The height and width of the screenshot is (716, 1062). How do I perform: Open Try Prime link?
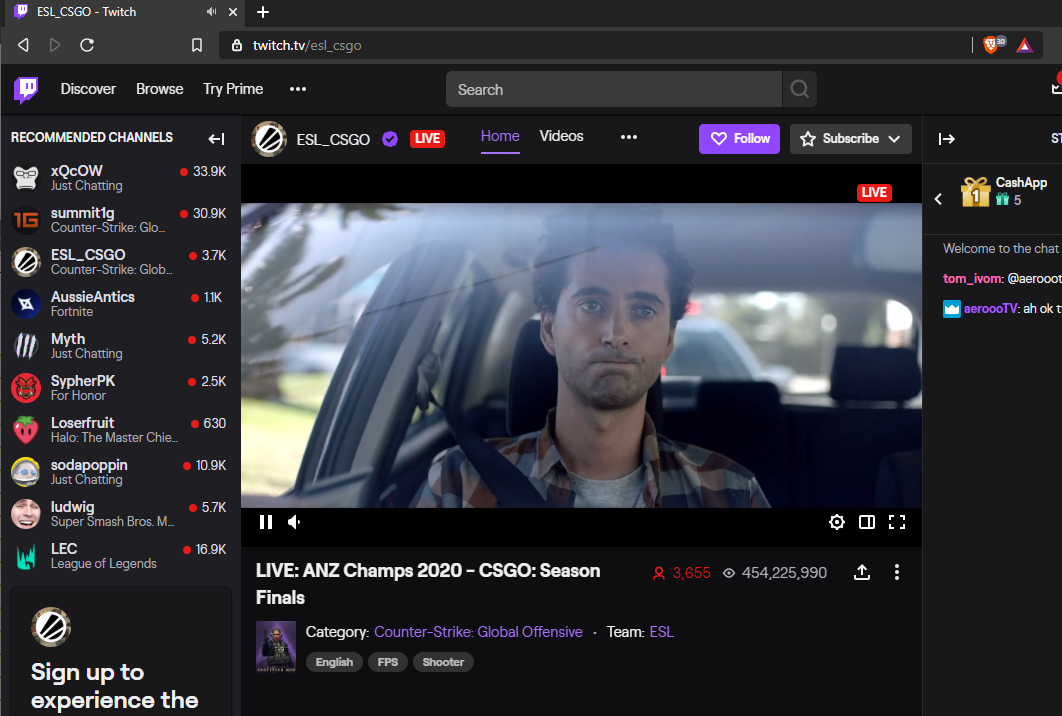point(233,89)
